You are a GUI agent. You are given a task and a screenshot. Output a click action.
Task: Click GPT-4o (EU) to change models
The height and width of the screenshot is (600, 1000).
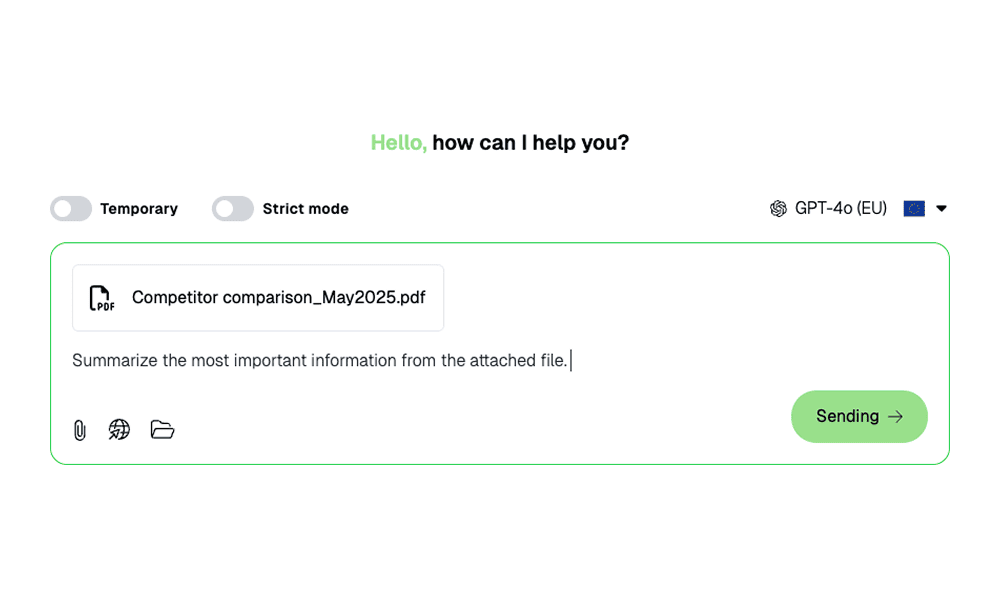pyautogui.click(x=840, y=208)
